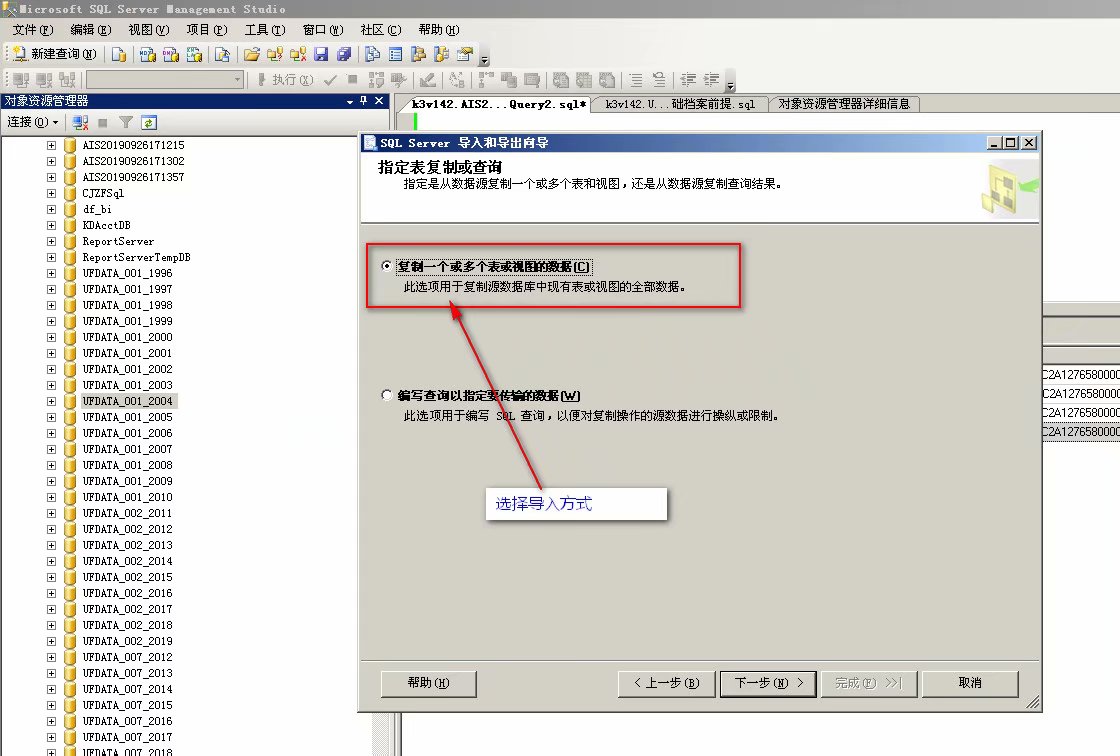The width and height of the screenshot is (1120, 756).
Task: Switch to 对象资源管理器详细信息 tab
Action: pos(843,104)
